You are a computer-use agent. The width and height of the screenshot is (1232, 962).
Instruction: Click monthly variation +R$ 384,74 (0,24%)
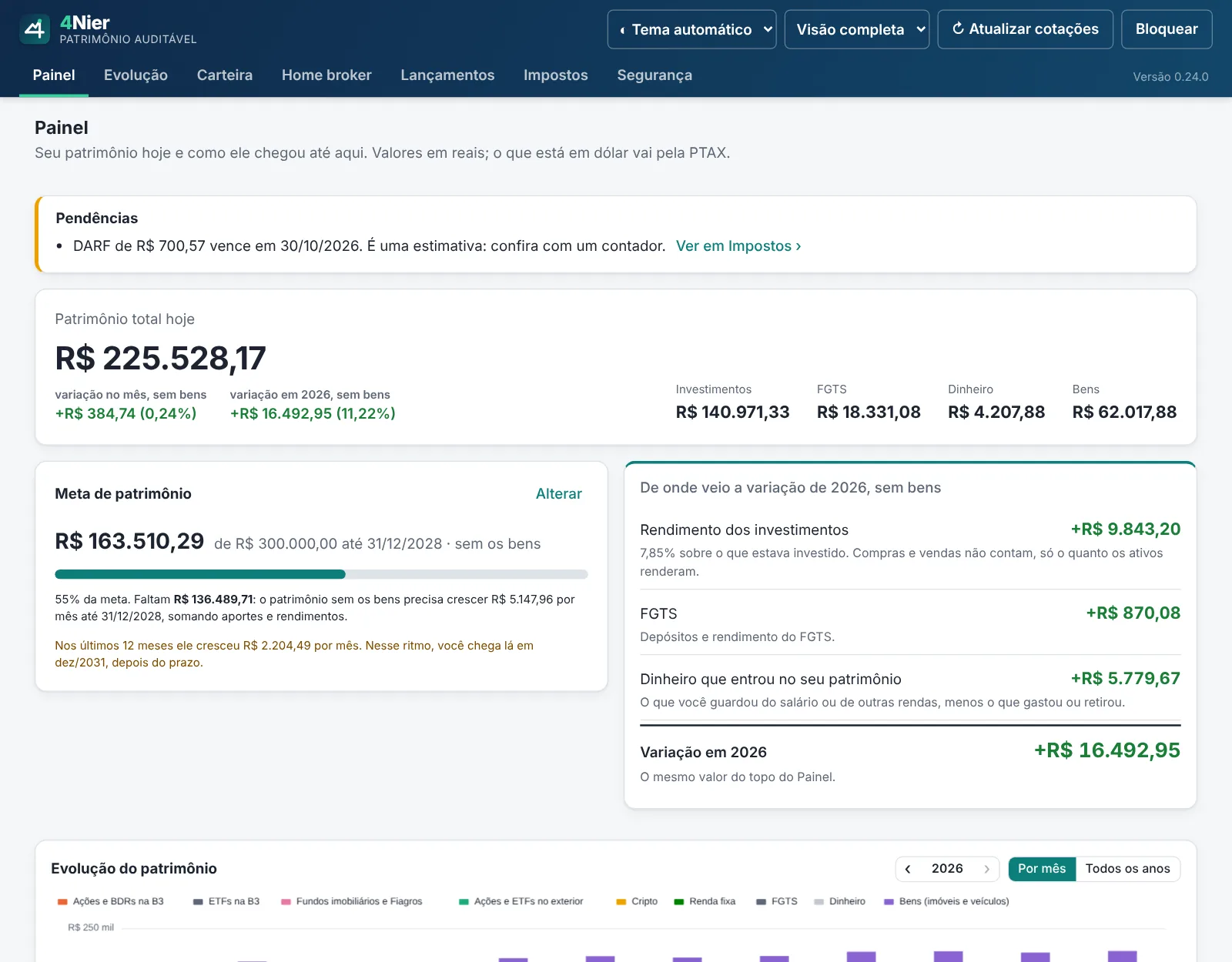(126, 414)
